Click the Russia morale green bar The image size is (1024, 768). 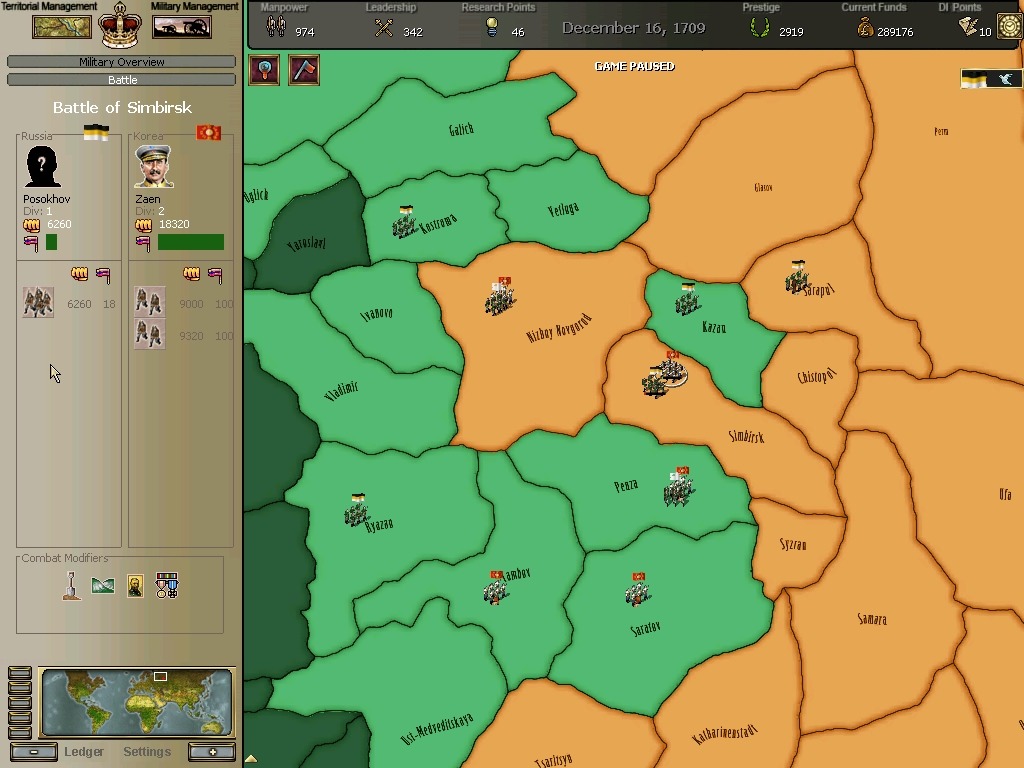[x=52, y=242]
